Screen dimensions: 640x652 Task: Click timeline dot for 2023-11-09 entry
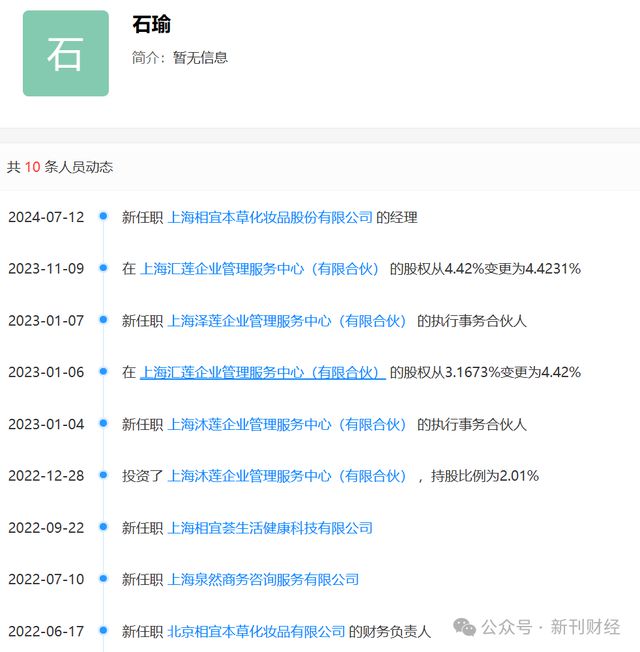pyautogui.click(x=103, y=268)
